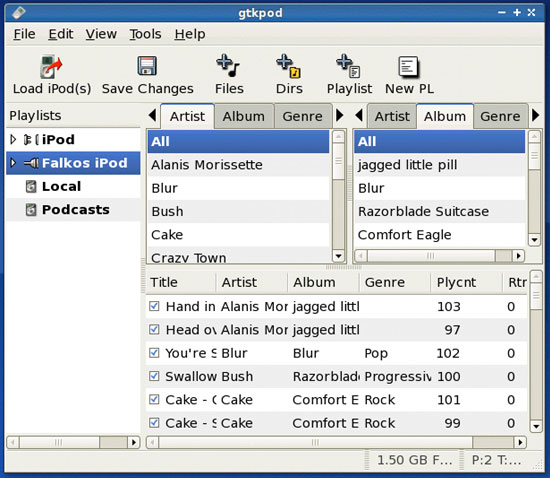The image size is (550, 478).
Task: Select Alanis Morissette in artist list
Action: (x=238, y=165)
